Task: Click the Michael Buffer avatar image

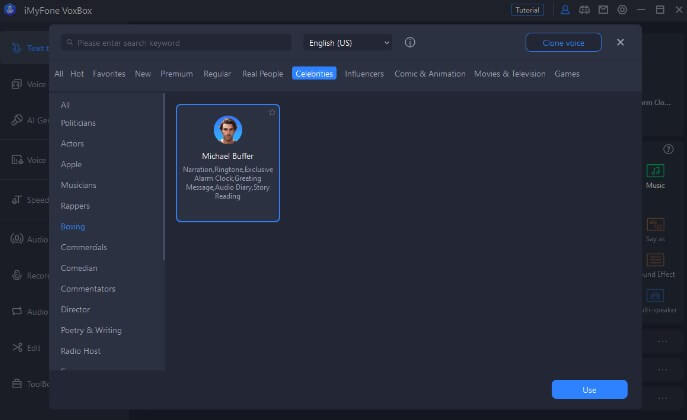Action: (x=228, y=130)
